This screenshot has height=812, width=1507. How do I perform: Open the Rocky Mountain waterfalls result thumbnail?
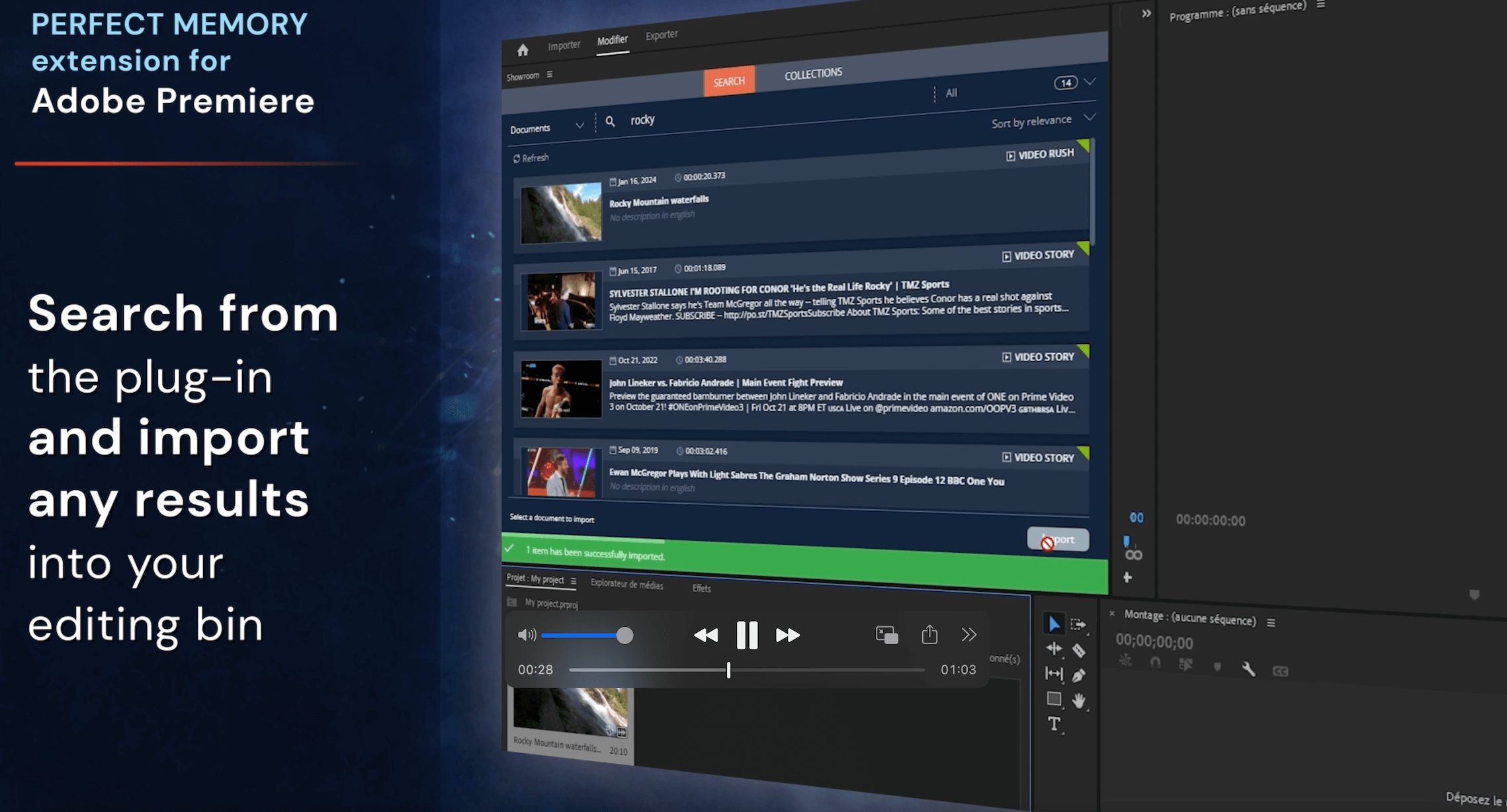click(561, 213)
